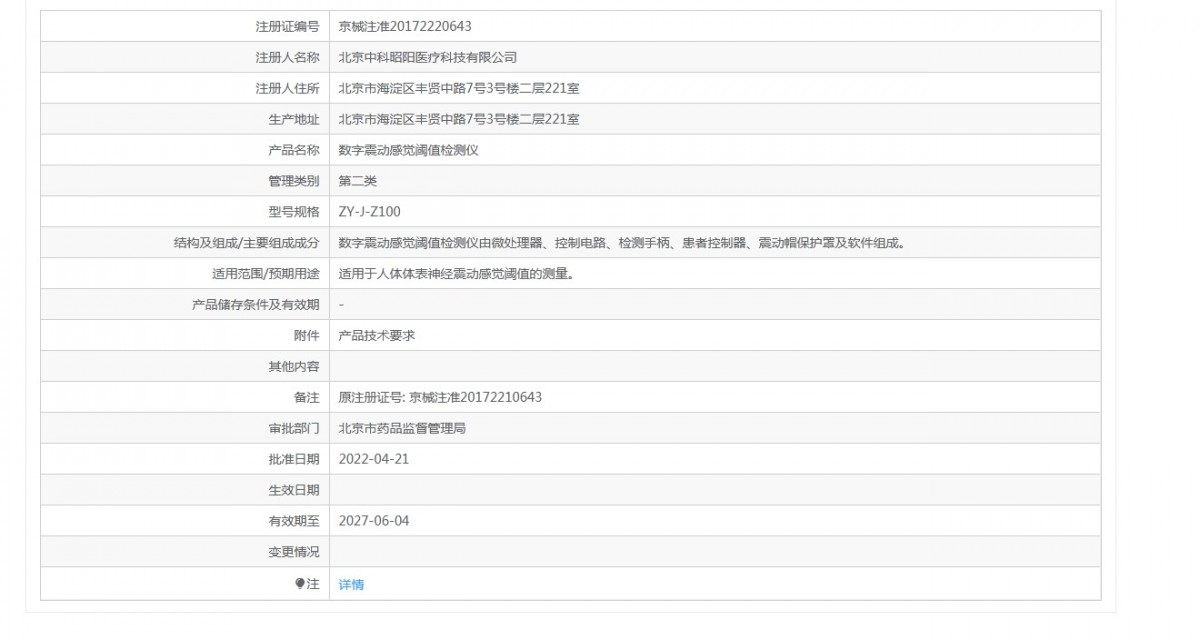The height and width of the screenshot is (640, 1200).
Task: Click the 备注 label
Action: [x=307, y=398]
